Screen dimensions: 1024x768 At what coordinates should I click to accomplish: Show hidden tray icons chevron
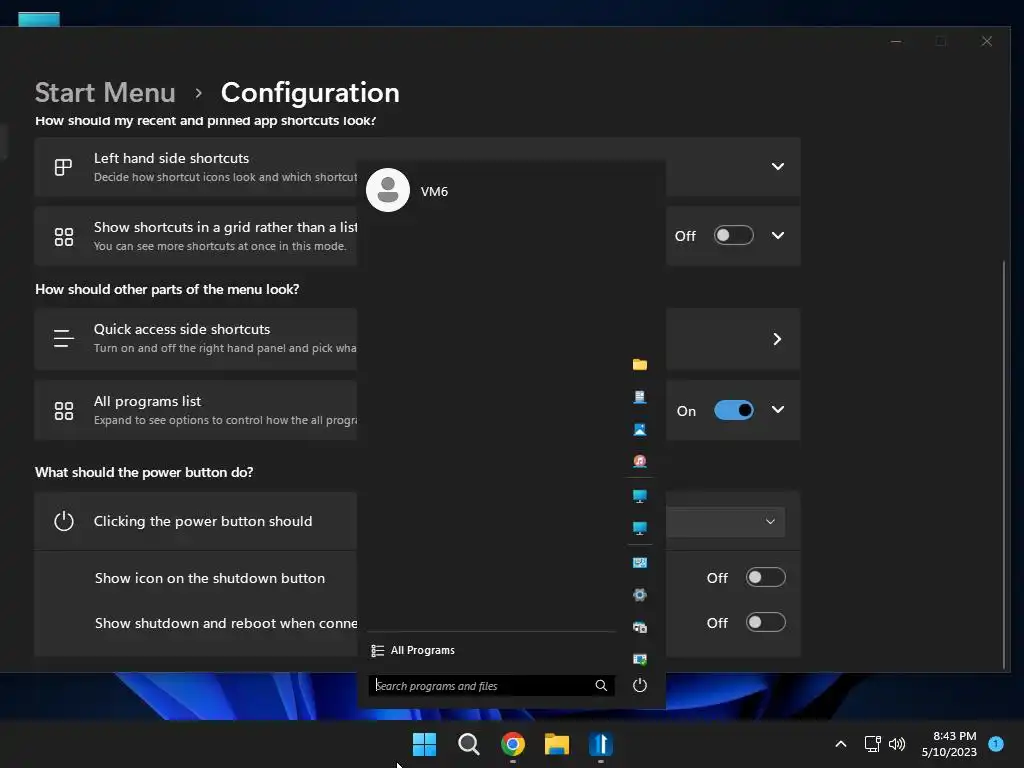(841, 744)
